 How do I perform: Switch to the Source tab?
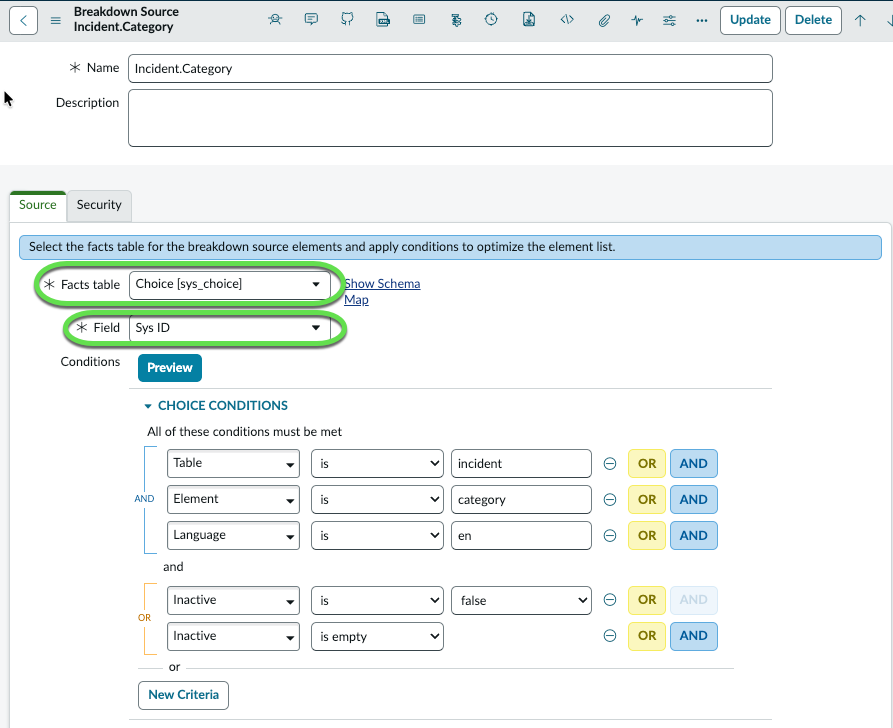click(38, 205)
